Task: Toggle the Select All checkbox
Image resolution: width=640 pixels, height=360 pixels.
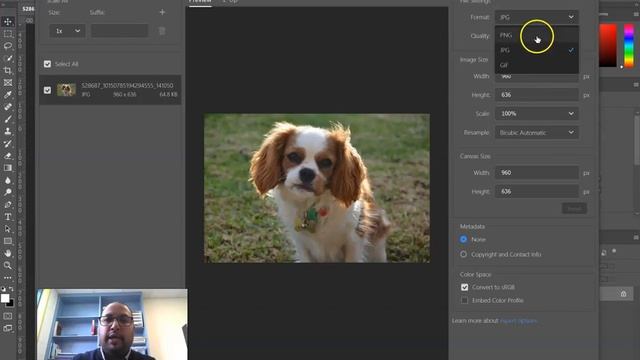Action: click(x=47, y=64)
